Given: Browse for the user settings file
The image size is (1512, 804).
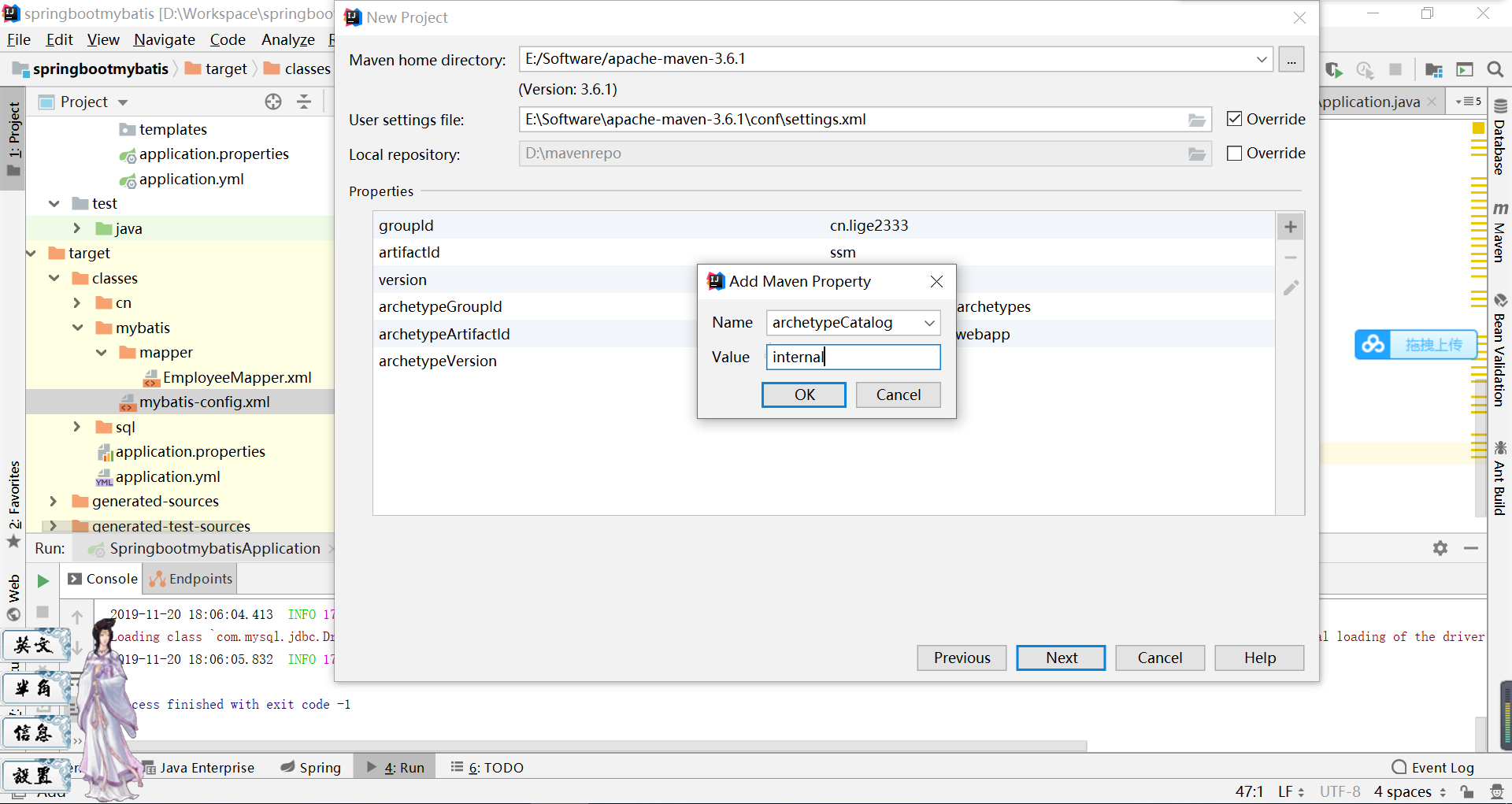Looking at the screenshot, I should click(x=1196, y=120).
